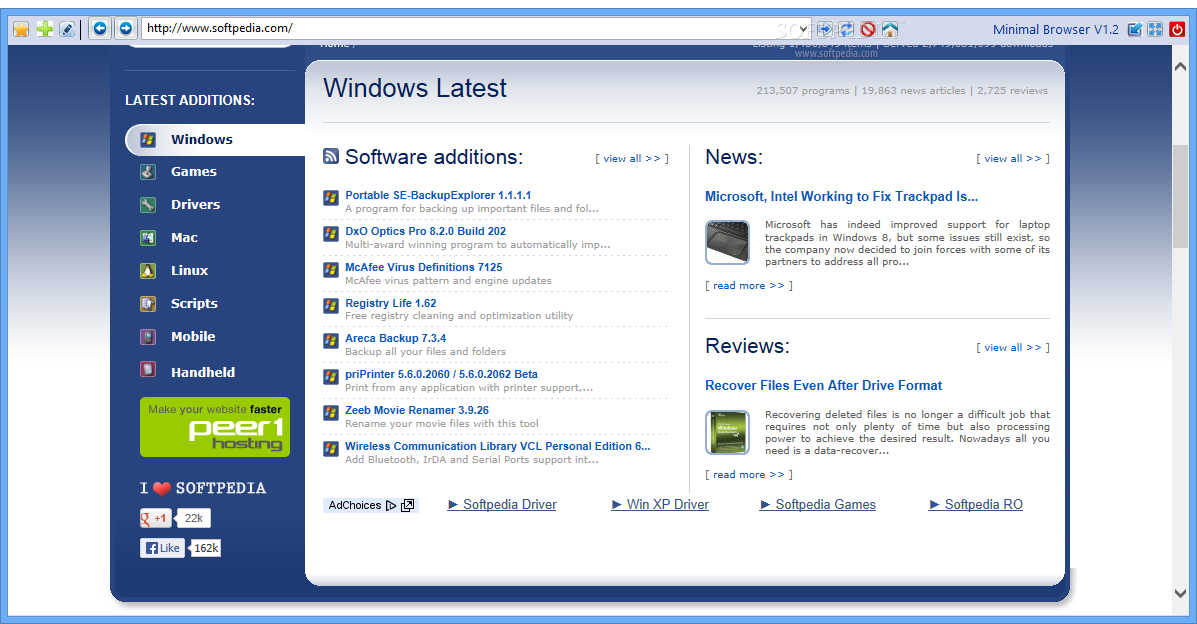Open the Win XP Driver ad link
Viewport: 1197px width, 624px height.
(660, 505)
